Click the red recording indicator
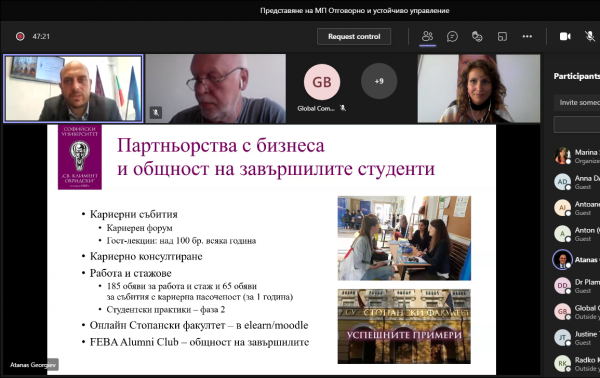Viewport: 600px width, 378px height. (x=20, y=36)
